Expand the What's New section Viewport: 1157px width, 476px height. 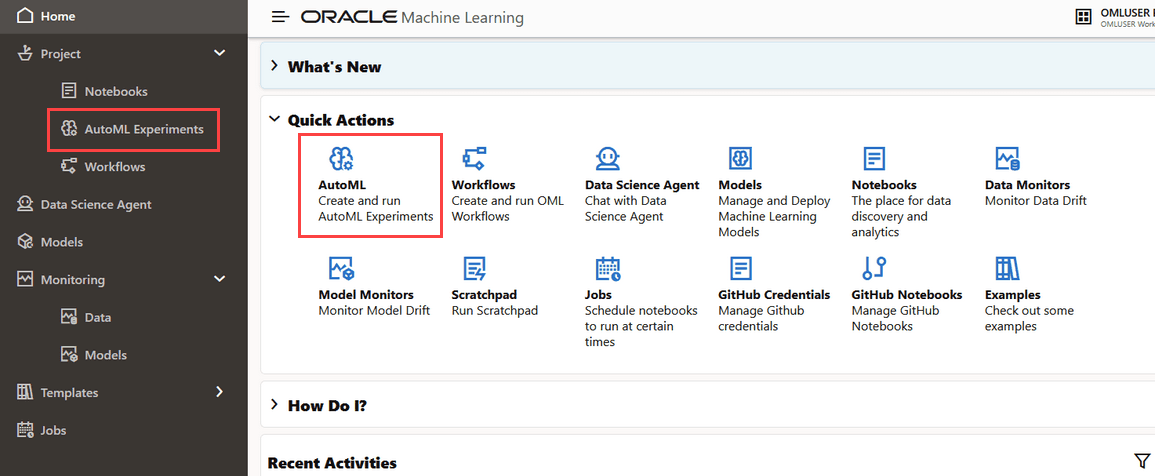(274, 66)
